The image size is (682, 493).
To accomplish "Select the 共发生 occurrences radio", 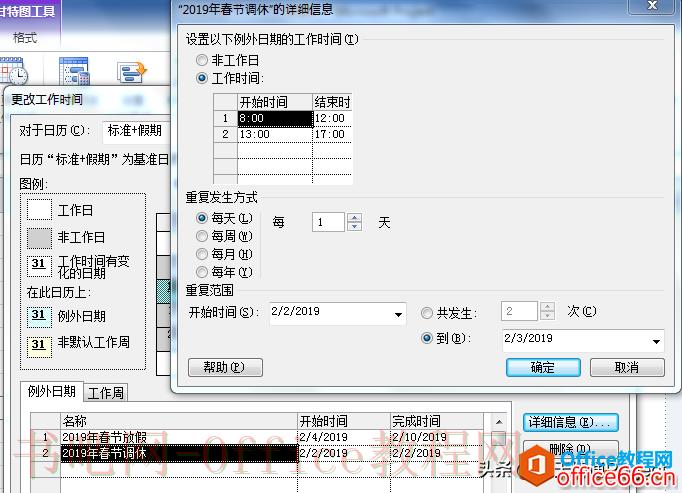I will tap(427, 313).
